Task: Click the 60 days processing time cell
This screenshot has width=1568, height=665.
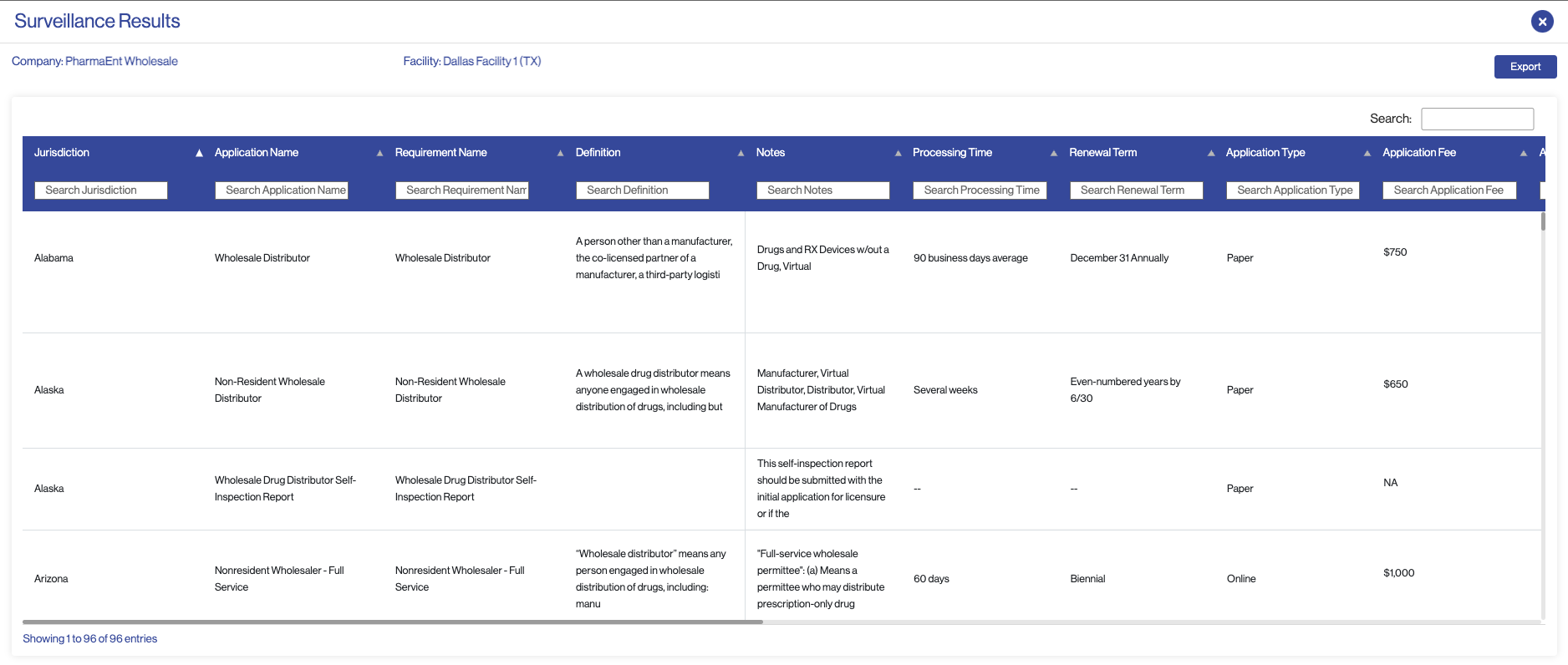Action: click(931, 579)
